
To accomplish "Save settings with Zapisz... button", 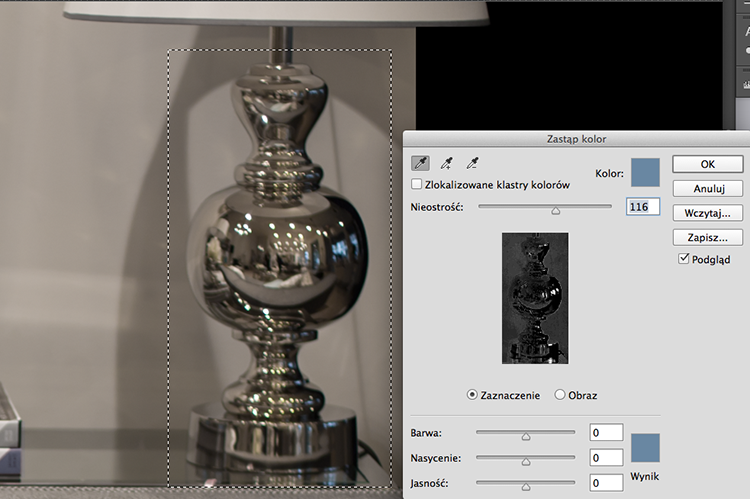I will click(707, 237).
